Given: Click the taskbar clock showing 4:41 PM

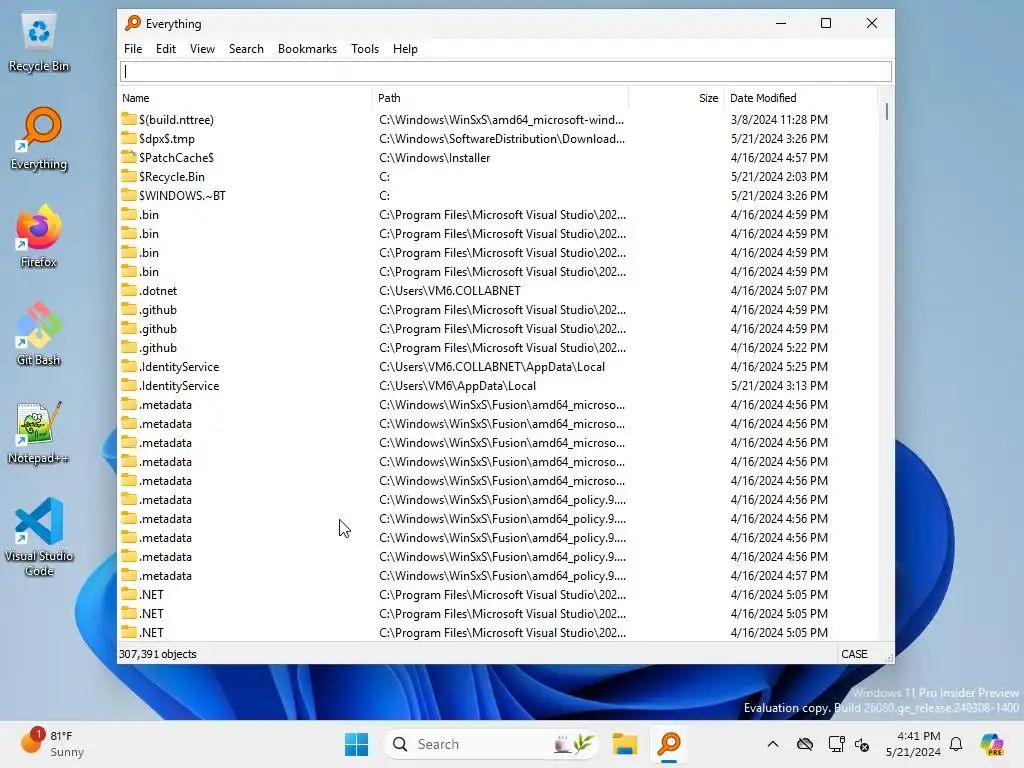Looking at the screenshot, I should click(913, 744).
